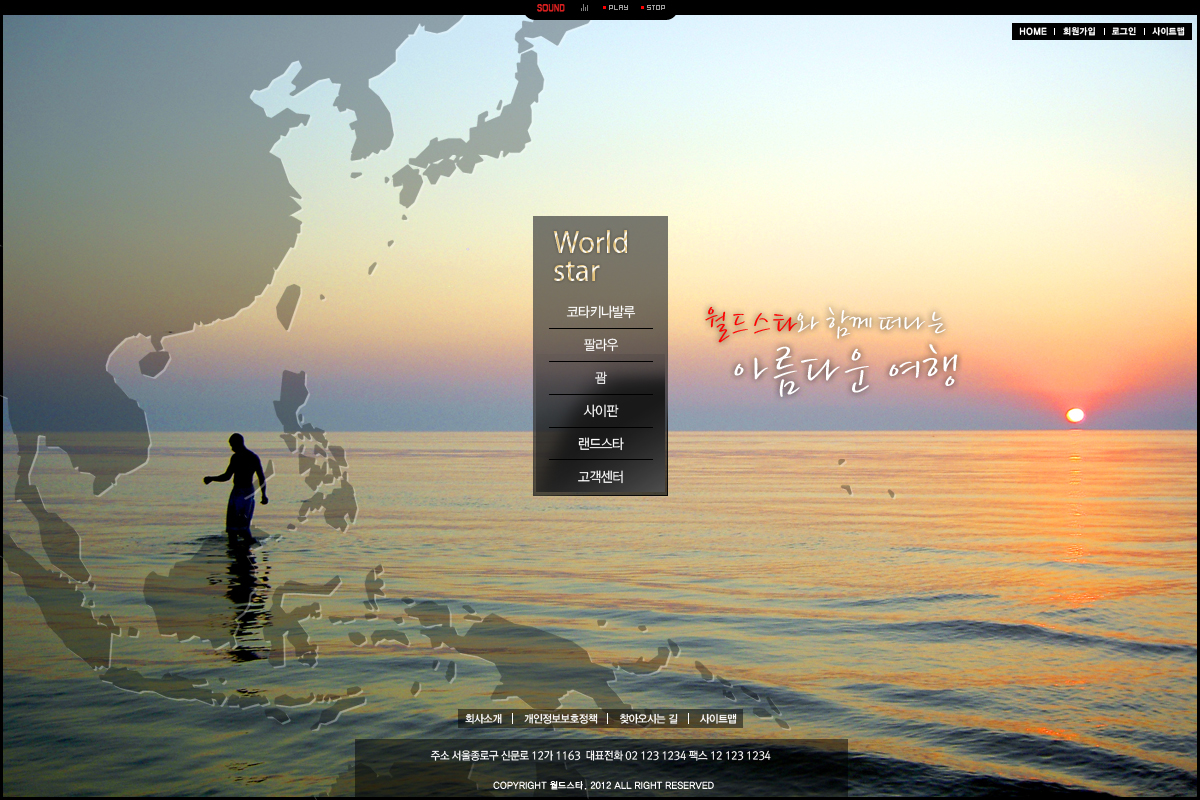The height and width of the screenshot is (800, 1200).
Task: Stop the background music with STOP
Action: (x=654, y=8)
